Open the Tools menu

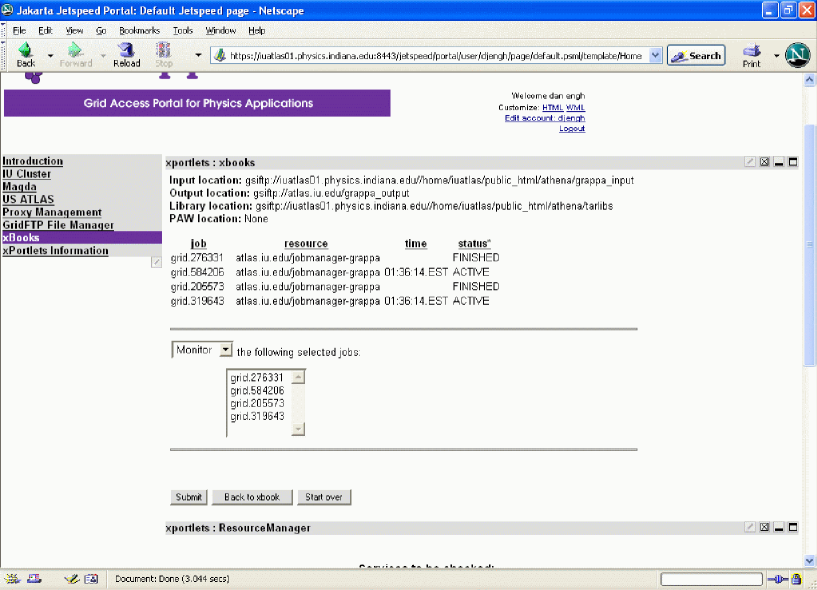click(x=183, y=30)
